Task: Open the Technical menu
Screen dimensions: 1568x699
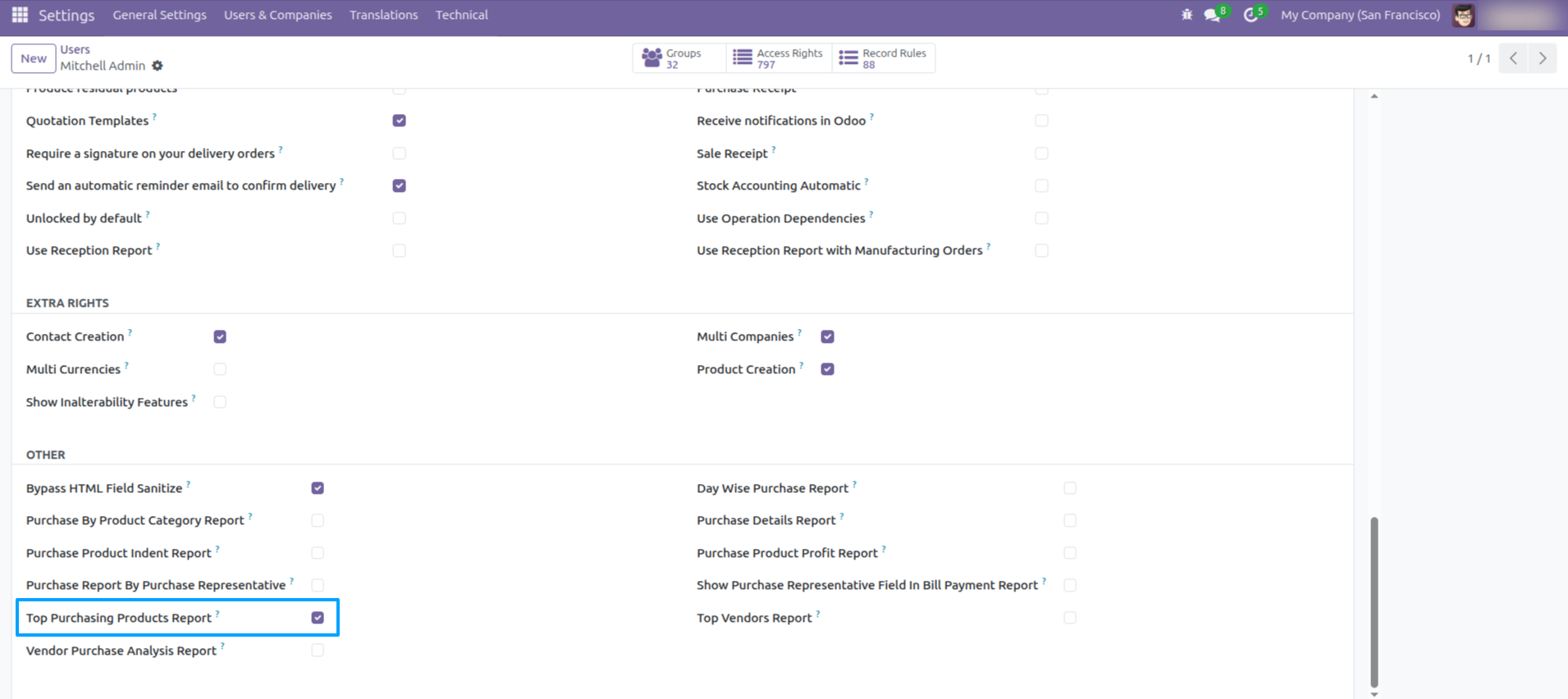Action: (461, 15)
